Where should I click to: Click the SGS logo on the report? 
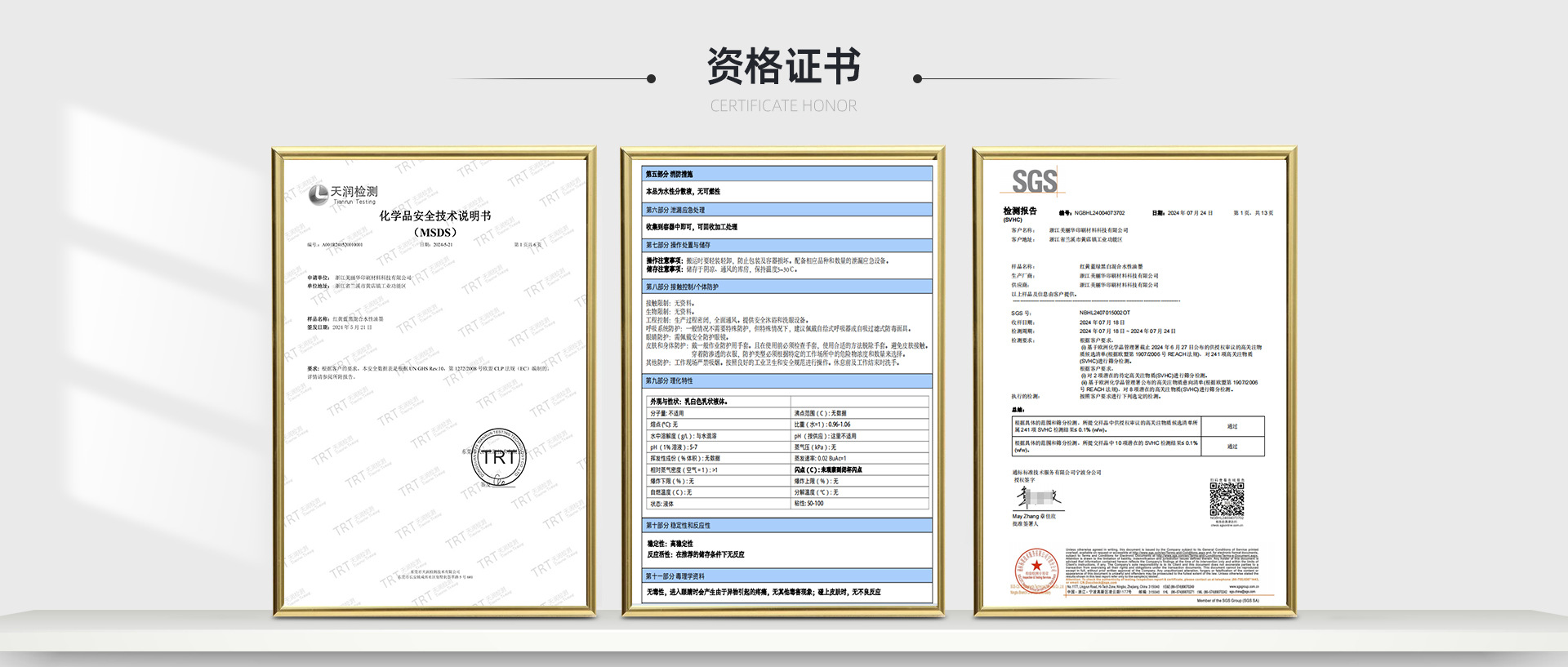[x=1034, y=182]
